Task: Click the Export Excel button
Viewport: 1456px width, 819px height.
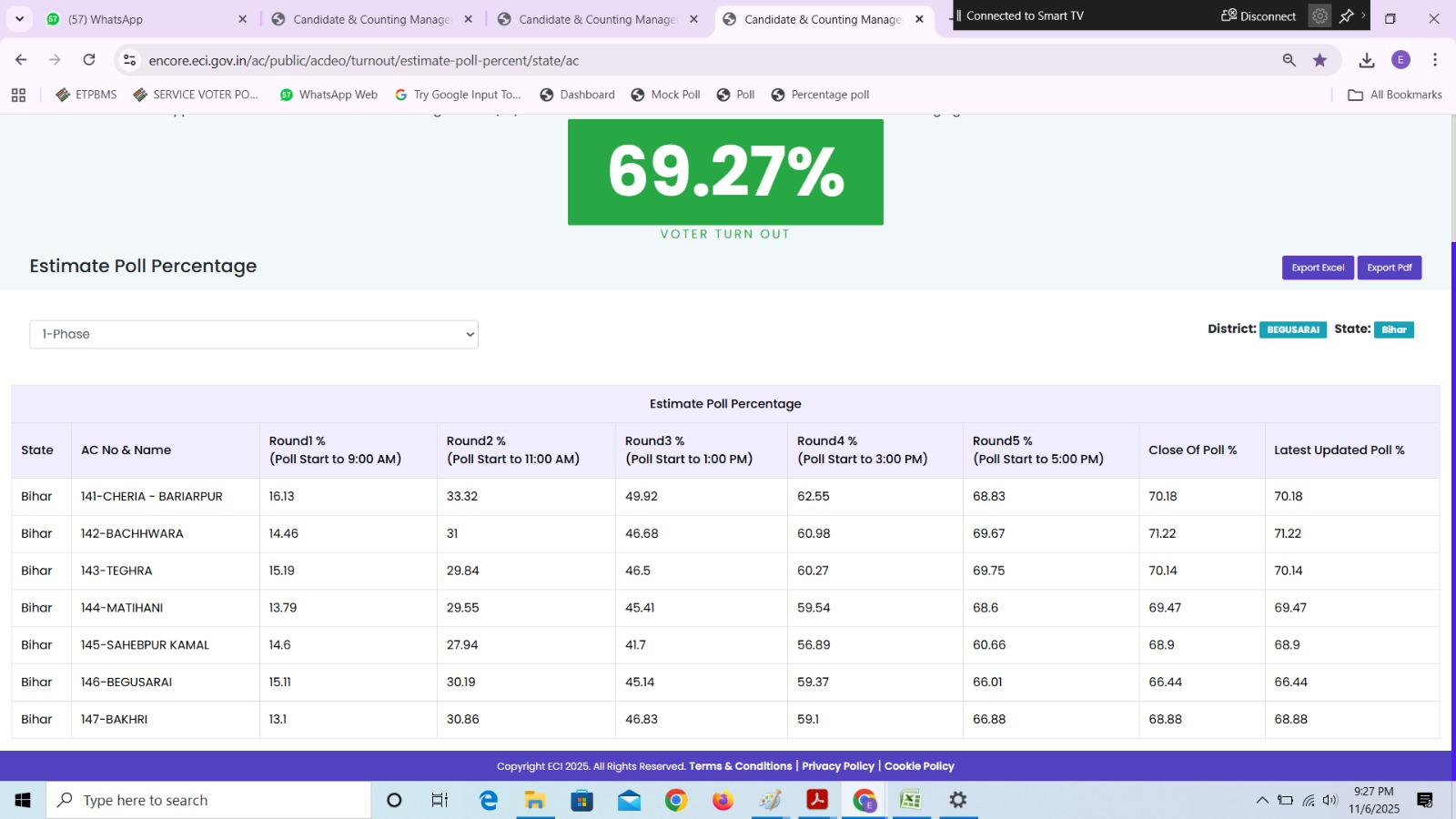Action: pos(1317,268)
